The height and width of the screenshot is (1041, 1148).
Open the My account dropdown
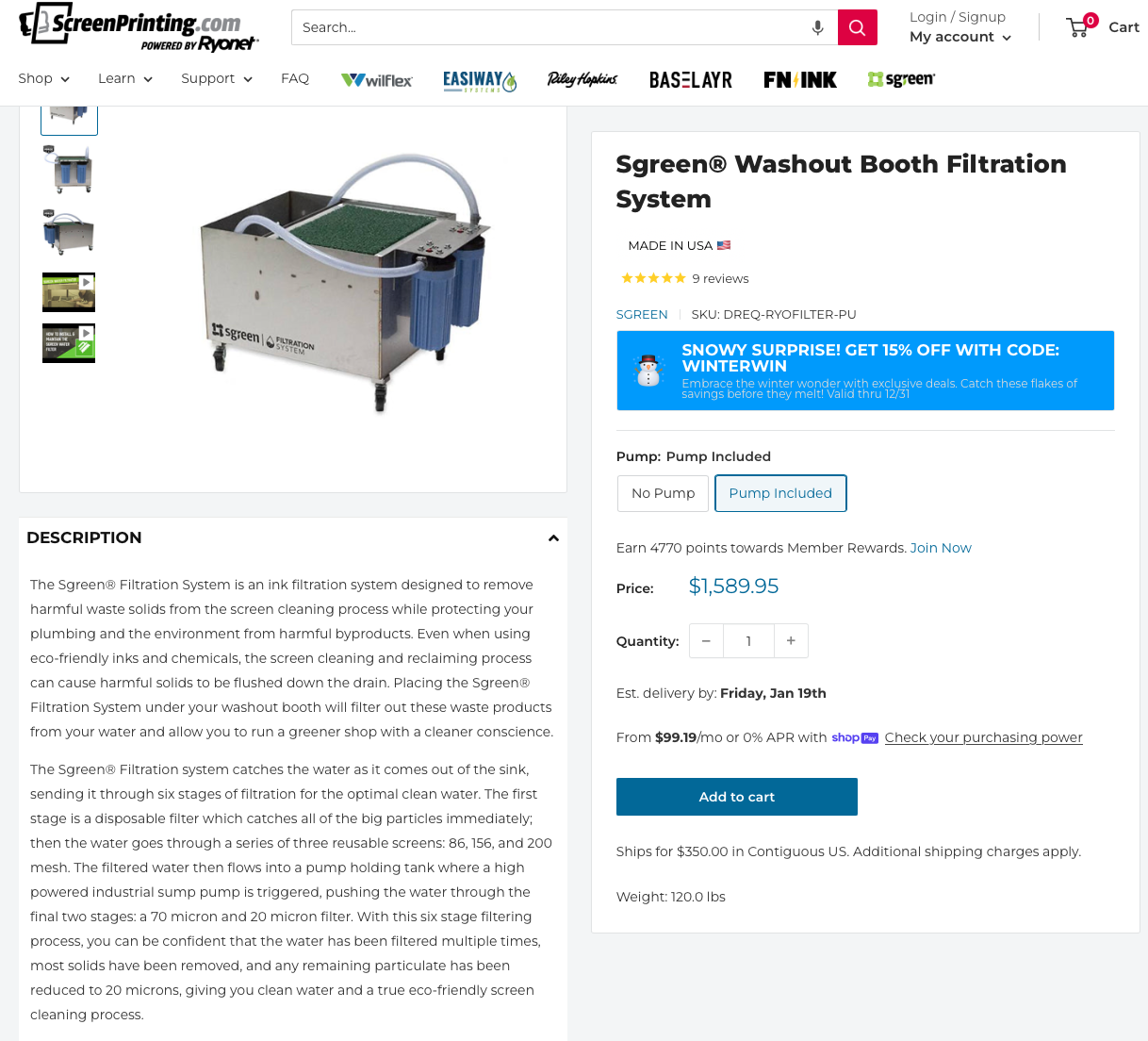coord(960,37)
